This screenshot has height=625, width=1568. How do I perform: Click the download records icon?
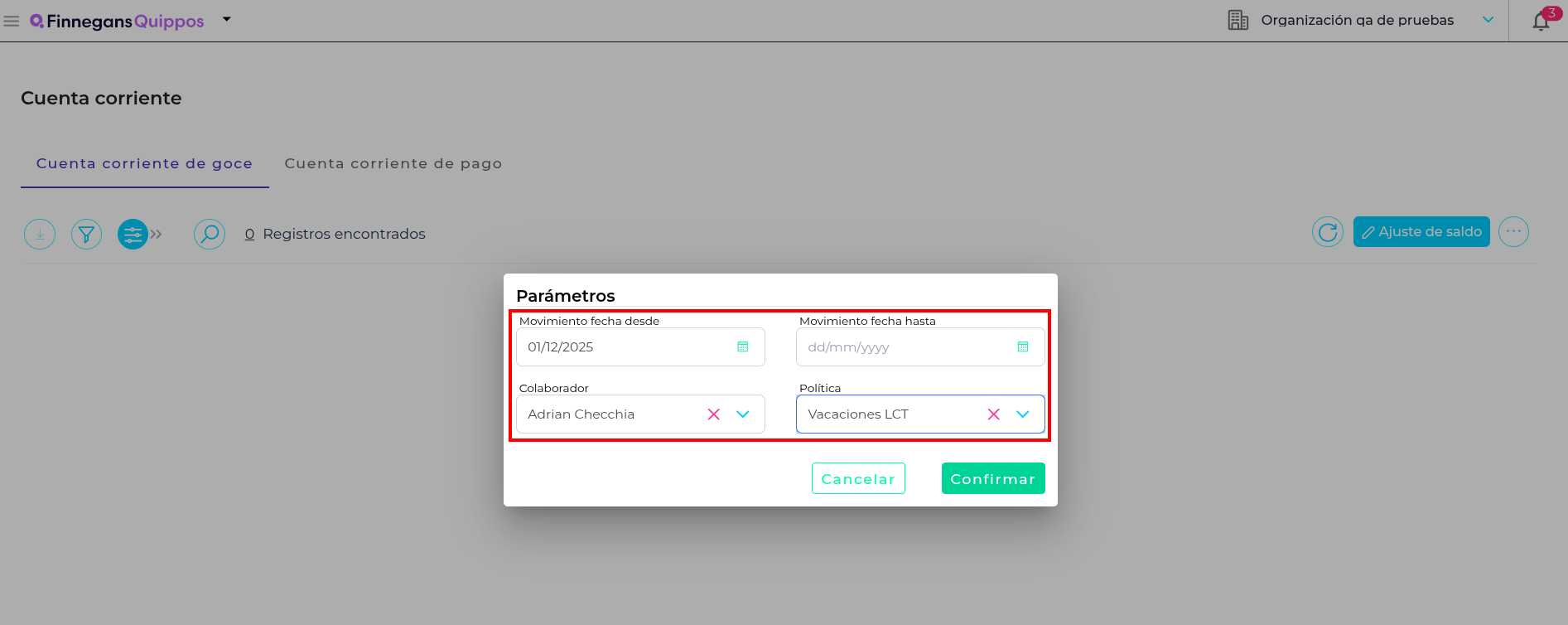pos(40,234)
